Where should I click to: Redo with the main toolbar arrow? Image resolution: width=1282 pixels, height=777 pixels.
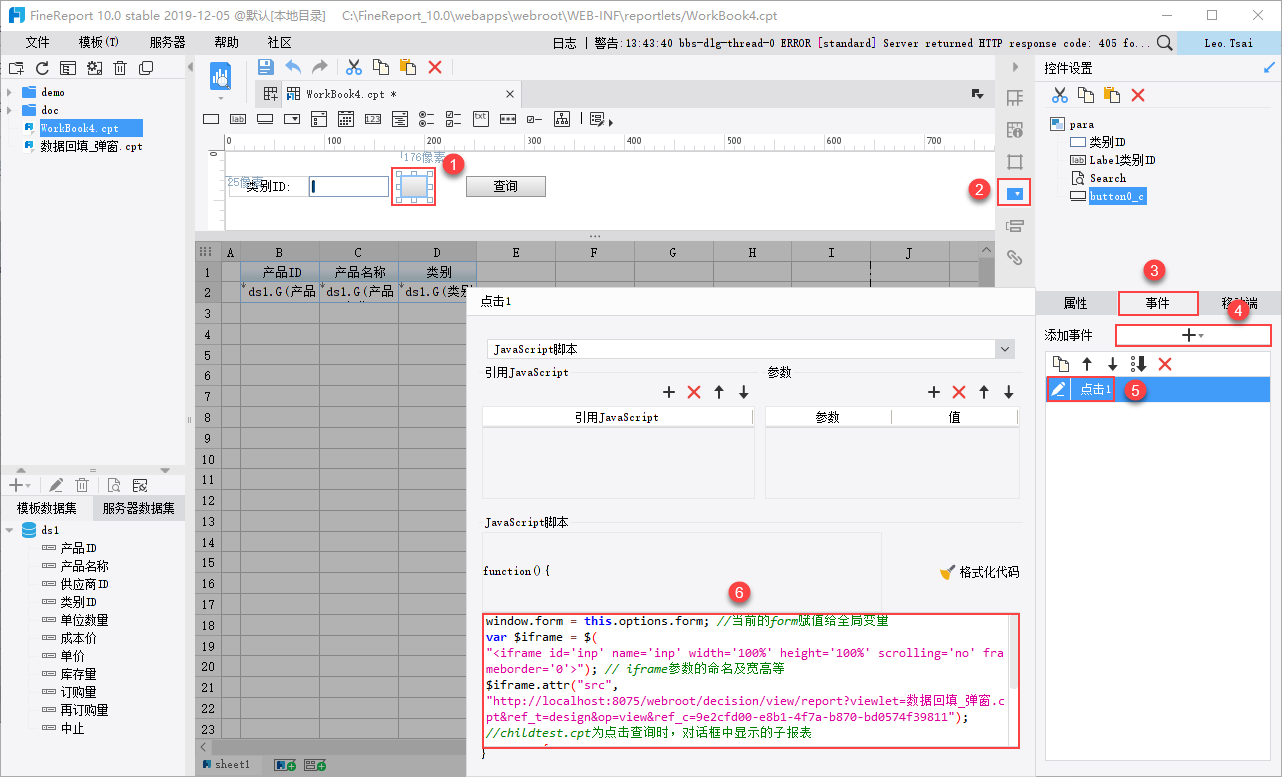320,67
